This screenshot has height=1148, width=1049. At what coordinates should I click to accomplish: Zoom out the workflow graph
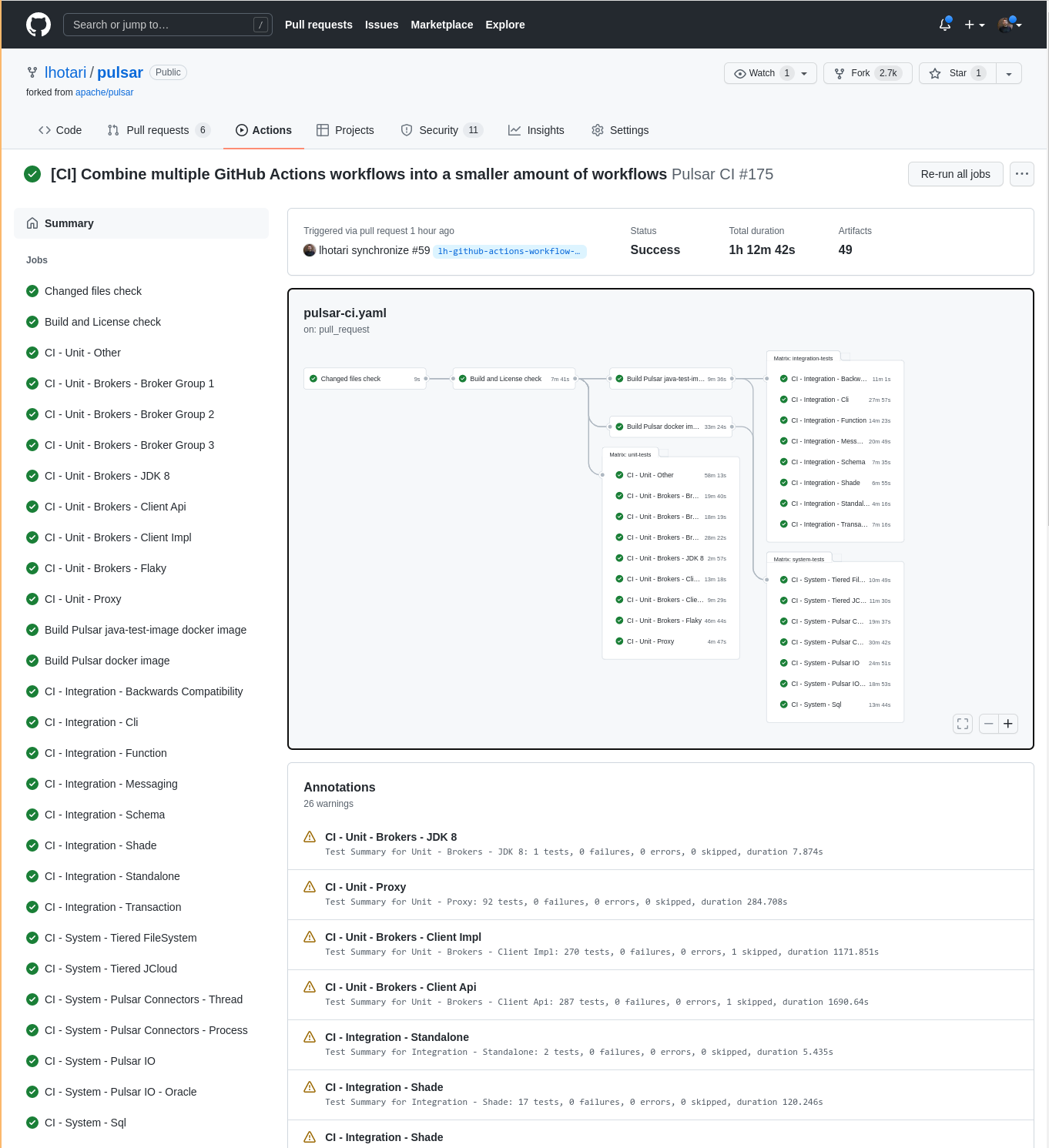[989, 724]
